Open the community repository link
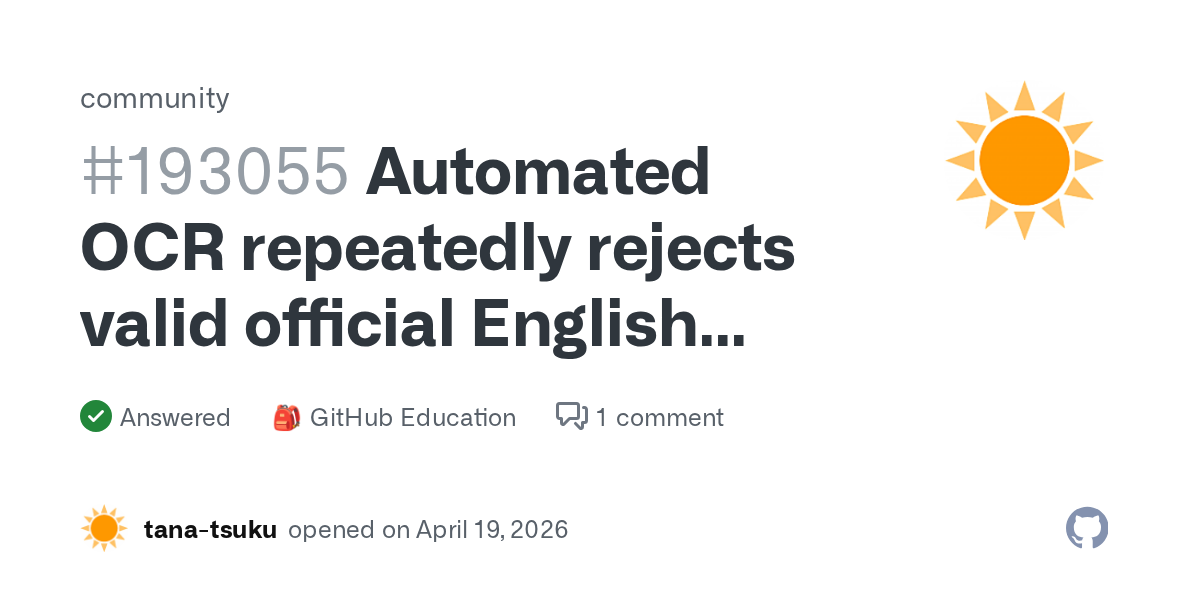 pos(154,98)
